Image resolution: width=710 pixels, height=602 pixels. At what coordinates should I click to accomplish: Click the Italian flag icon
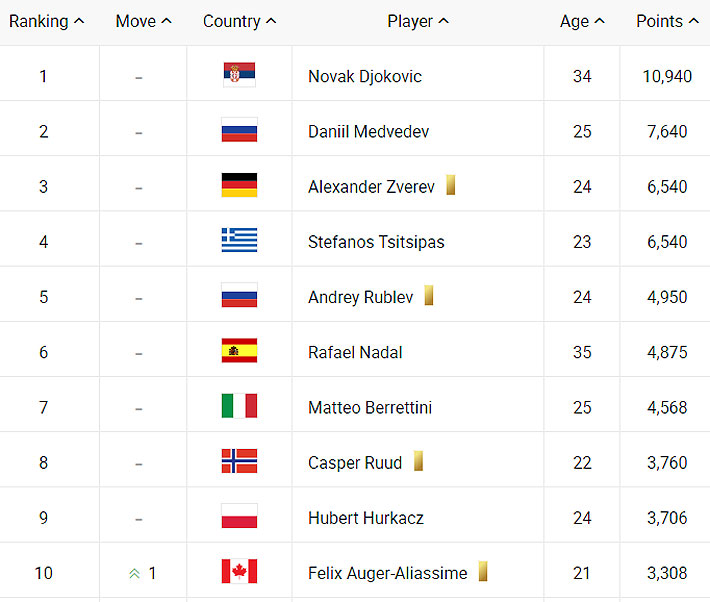(239, 406)
